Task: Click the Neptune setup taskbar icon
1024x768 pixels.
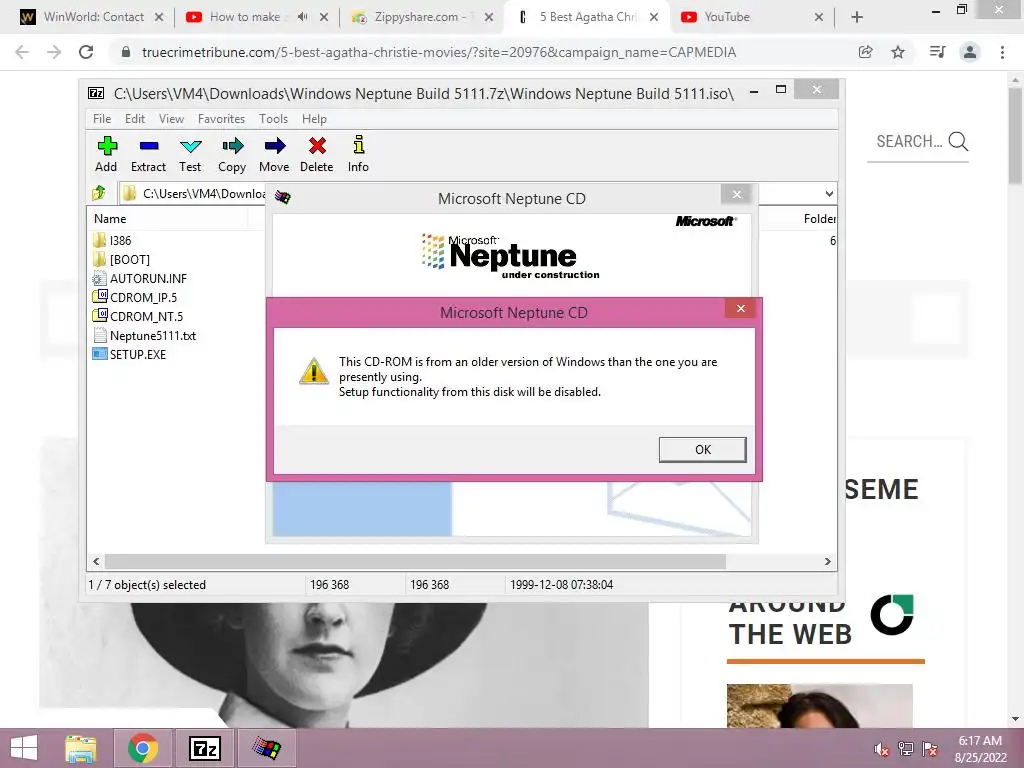Action: [267, 748]
